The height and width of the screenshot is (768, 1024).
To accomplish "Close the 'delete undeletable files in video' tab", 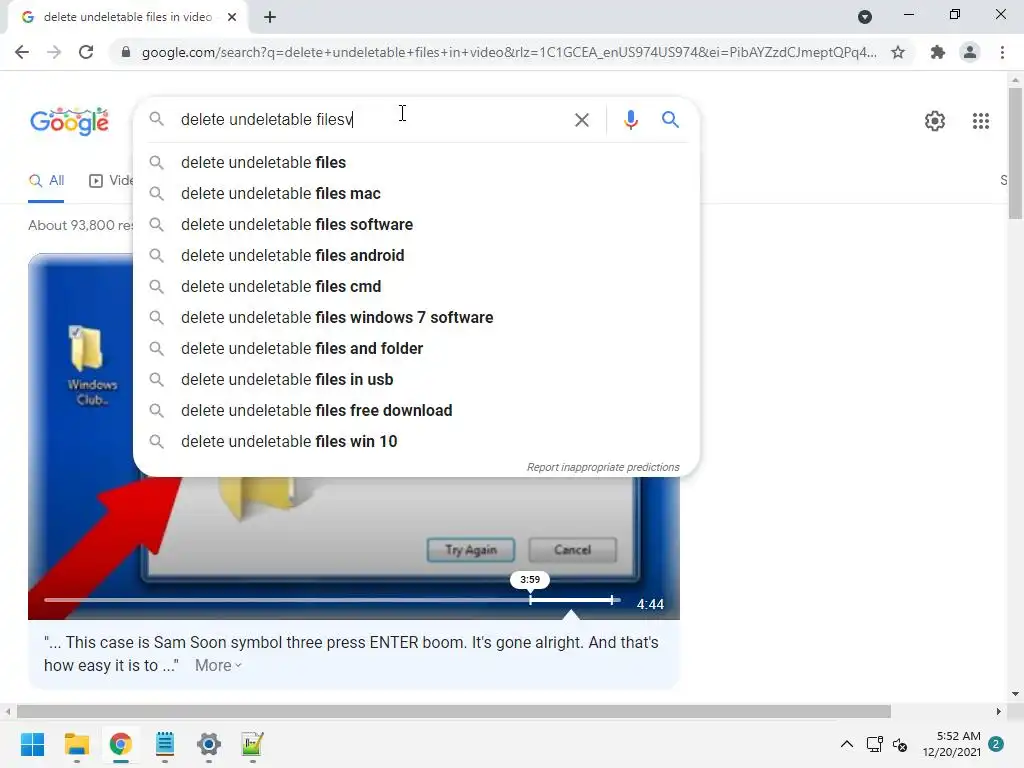I will pos(232,17).
